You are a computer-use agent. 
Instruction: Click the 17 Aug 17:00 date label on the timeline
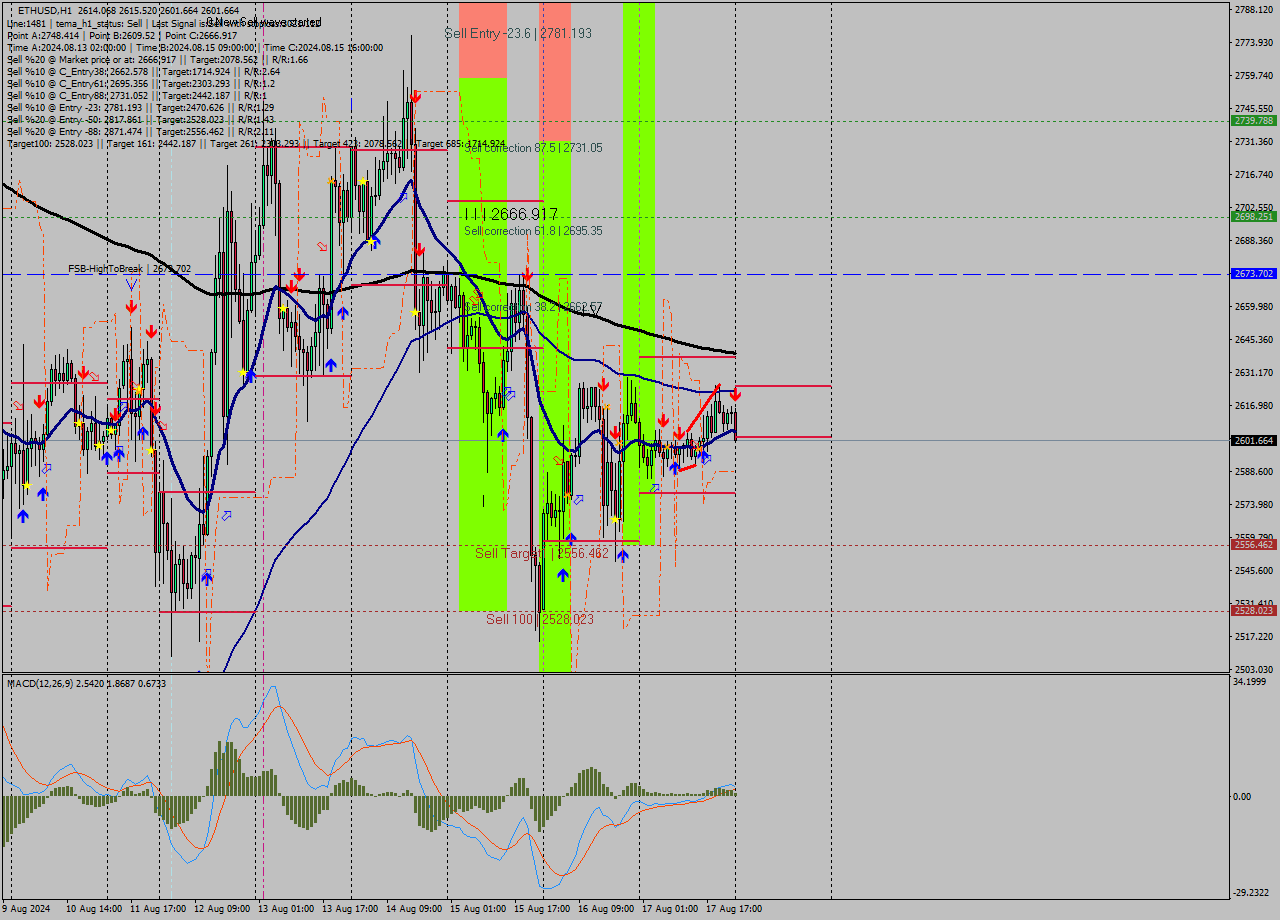(735, 909)
